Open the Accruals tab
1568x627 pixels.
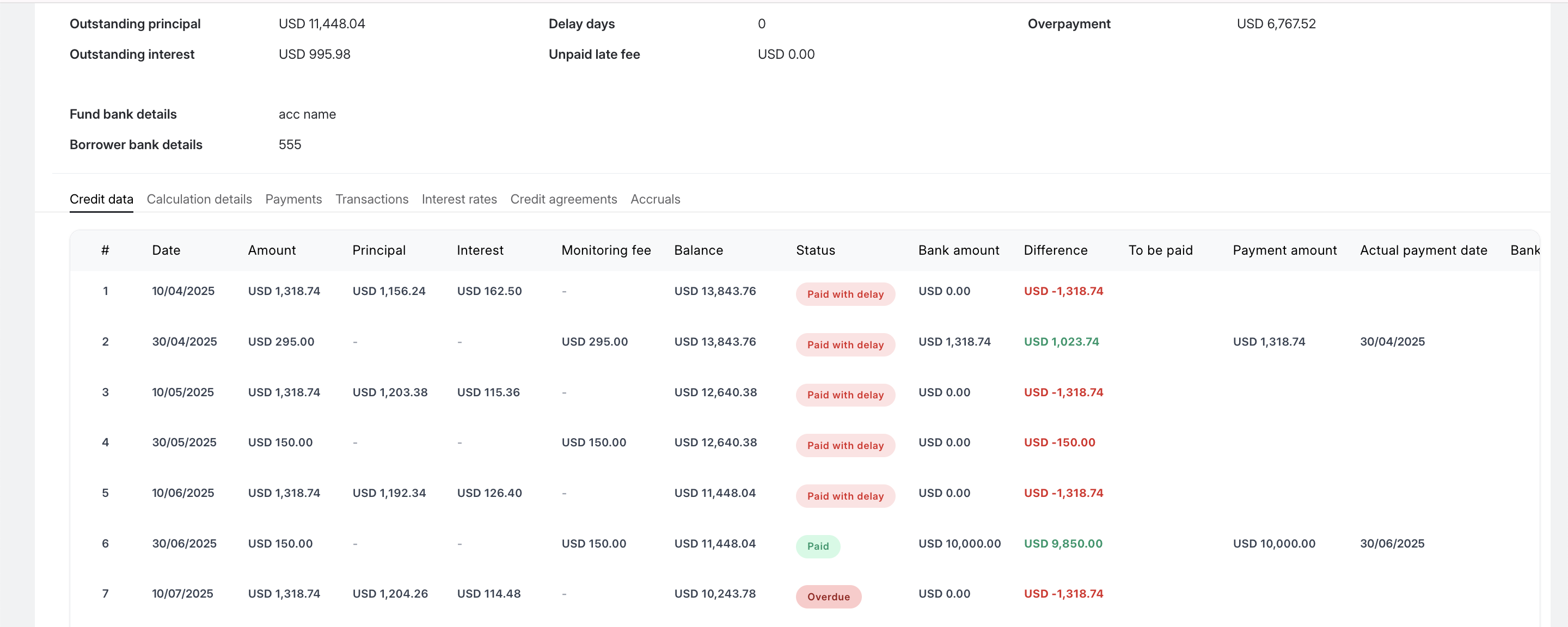(655, 199)
